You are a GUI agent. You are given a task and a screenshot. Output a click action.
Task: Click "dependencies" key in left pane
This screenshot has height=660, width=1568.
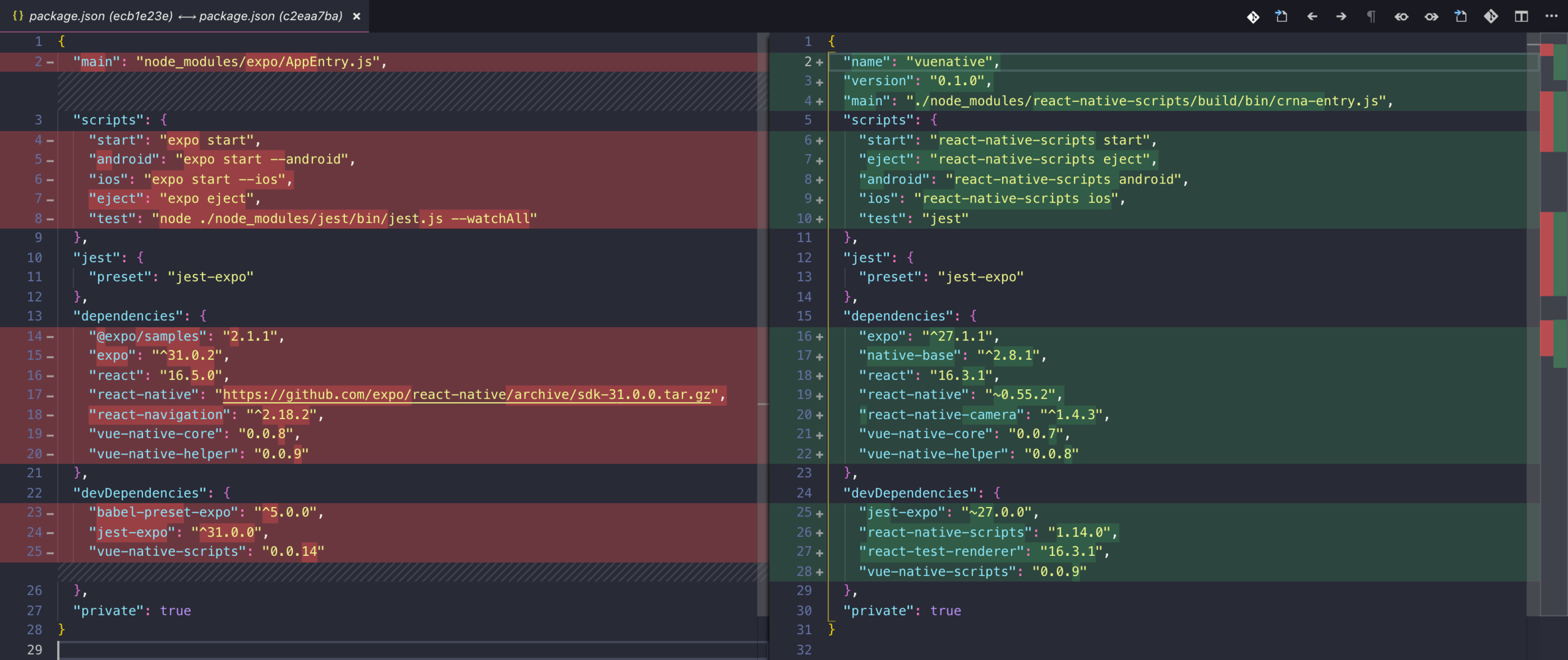click(x=132, y=316)
